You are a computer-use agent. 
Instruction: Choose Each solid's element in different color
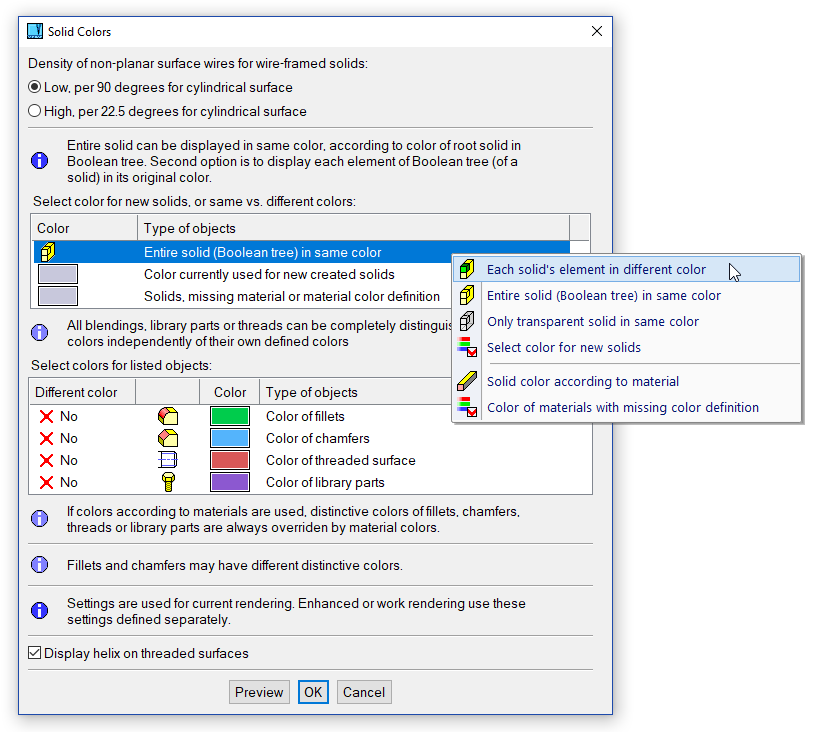pos(596,270)
